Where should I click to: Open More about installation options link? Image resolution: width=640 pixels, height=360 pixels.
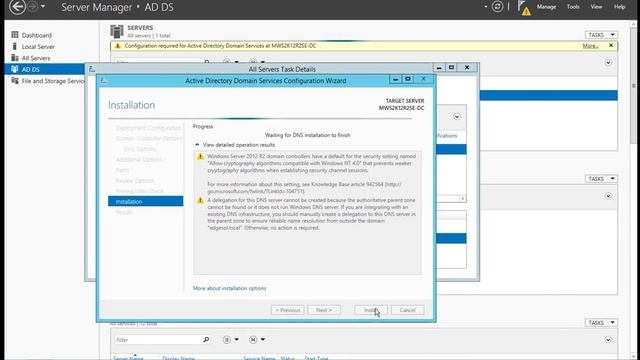pyautogui.click(x=229, y=288)
